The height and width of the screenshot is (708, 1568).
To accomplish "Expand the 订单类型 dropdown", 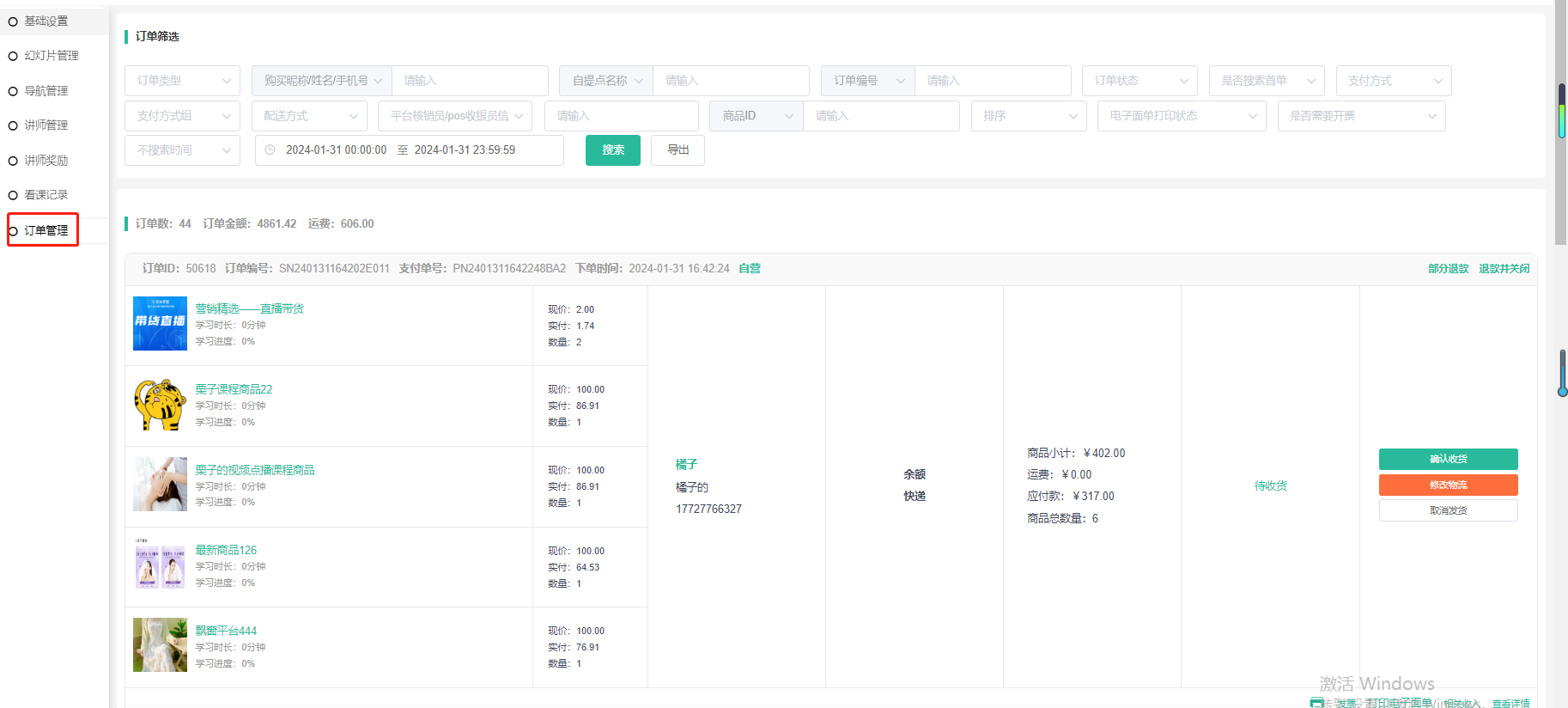I will (182, 81).
